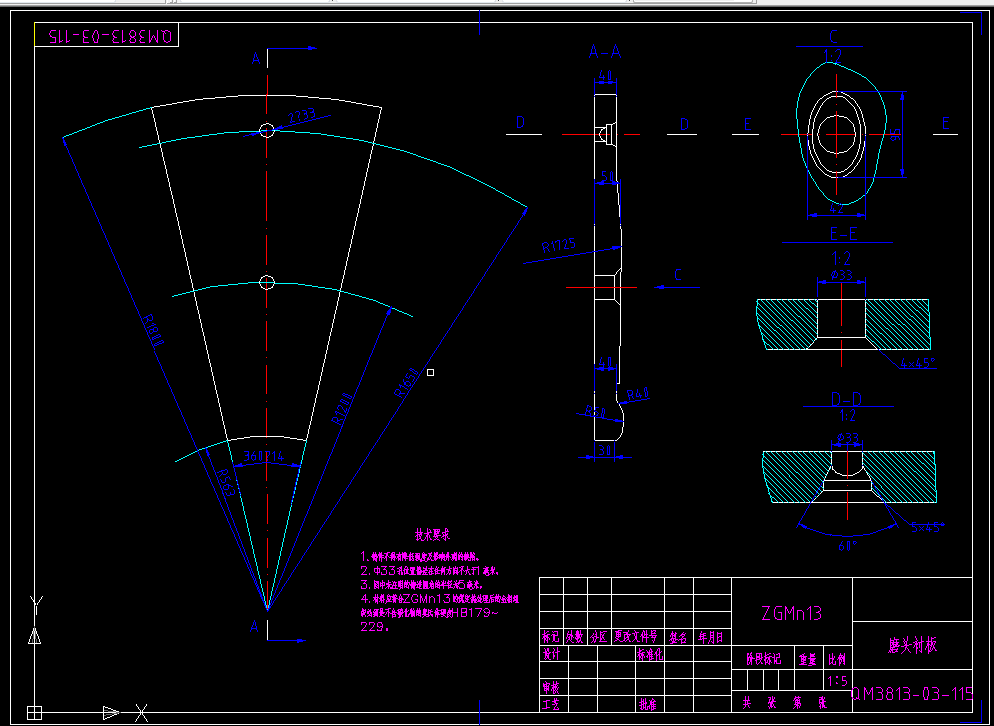Select the 360°/14 angle dimension
The width and height of the screenshot is (994, 726).
(266, 457)
